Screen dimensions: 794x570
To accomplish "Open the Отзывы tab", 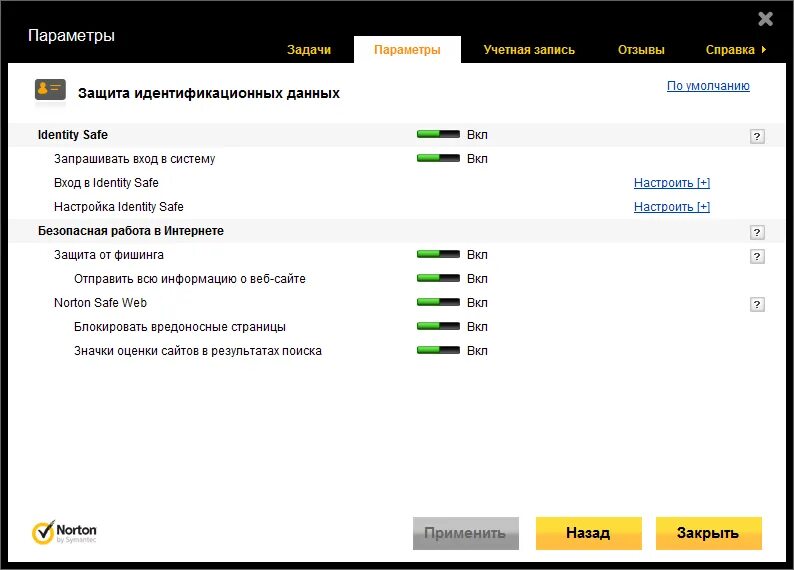I will click(641, 50).
